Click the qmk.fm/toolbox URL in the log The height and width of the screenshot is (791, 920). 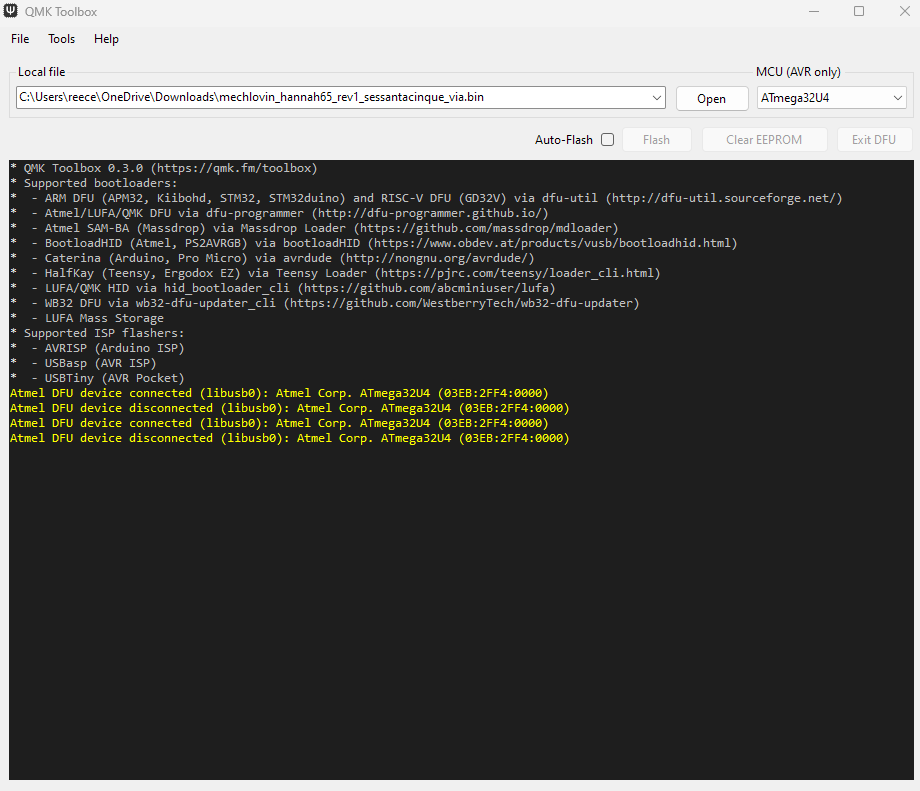pyautogui.click(x=234, y=168)
